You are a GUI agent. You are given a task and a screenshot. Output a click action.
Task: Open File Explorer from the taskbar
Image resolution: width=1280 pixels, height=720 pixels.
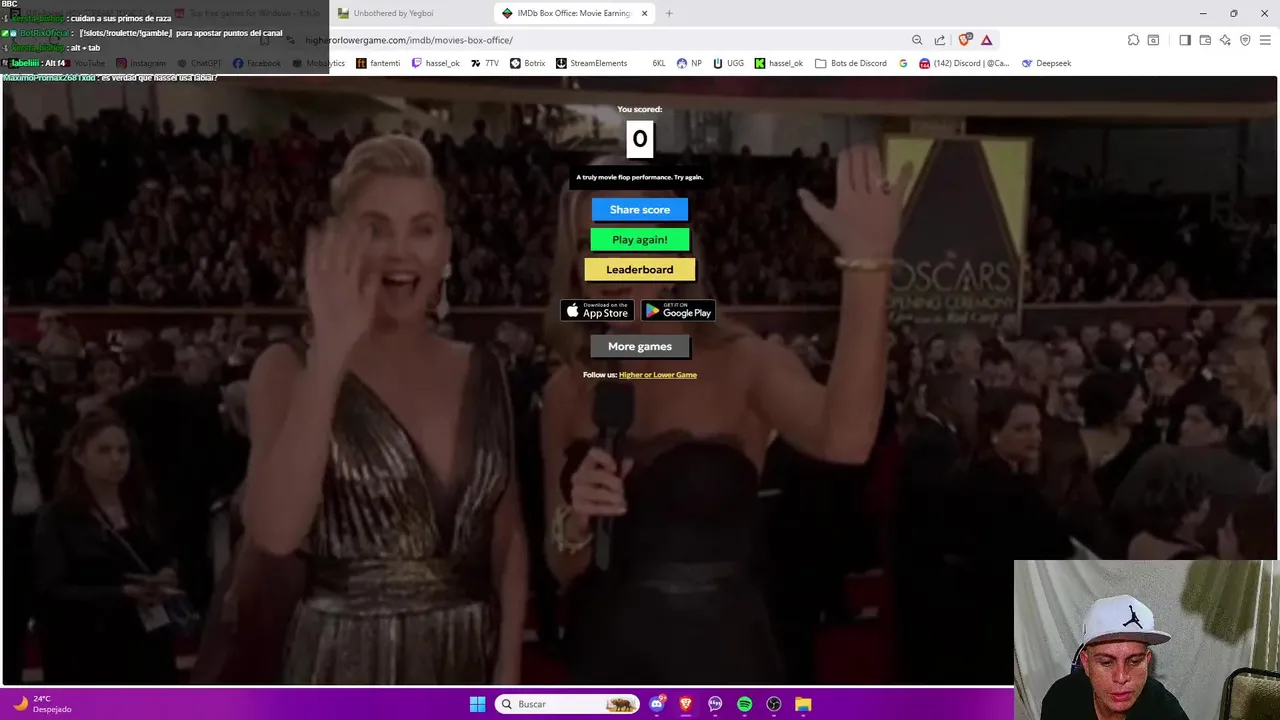click(x=803, y=704)
